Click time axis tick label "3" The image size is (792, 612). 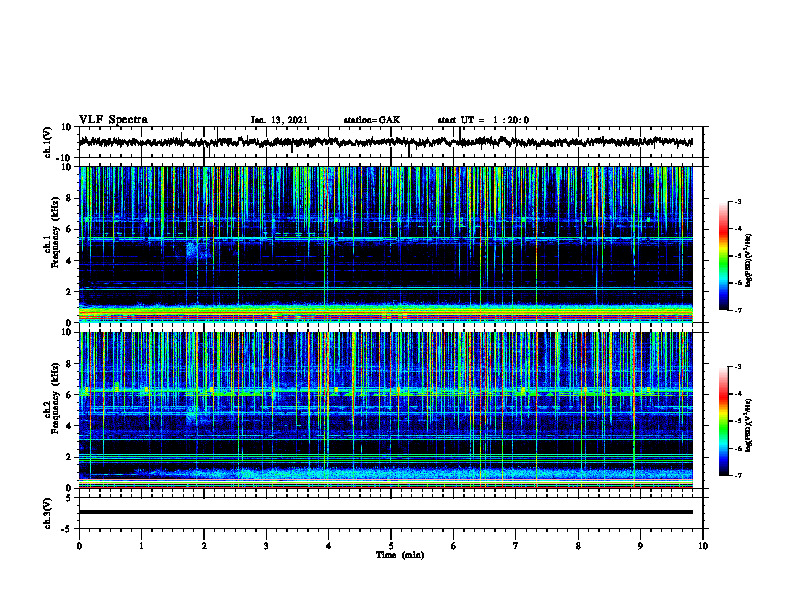click(266, 546)
